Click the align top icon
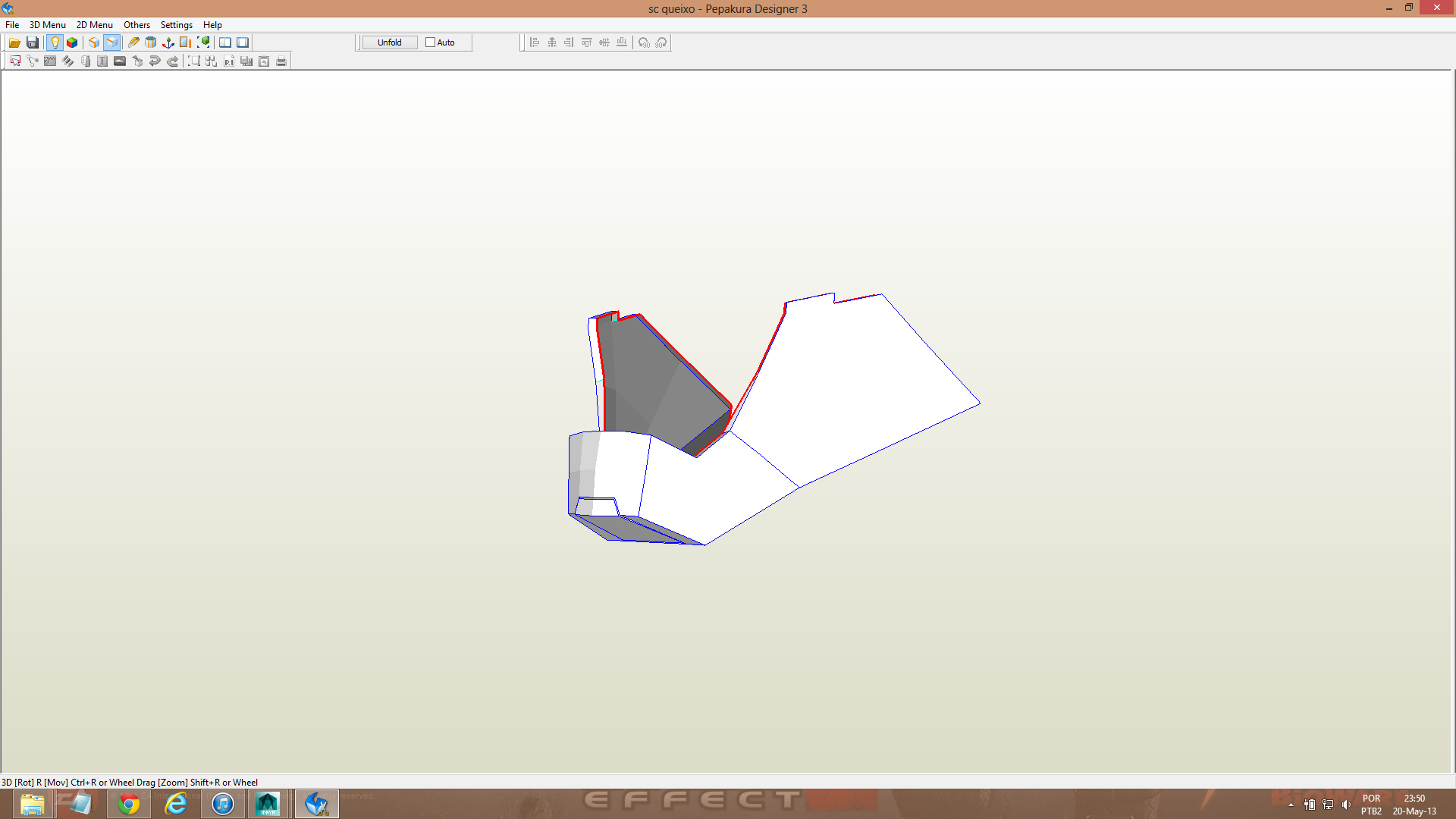 [587, 42]
